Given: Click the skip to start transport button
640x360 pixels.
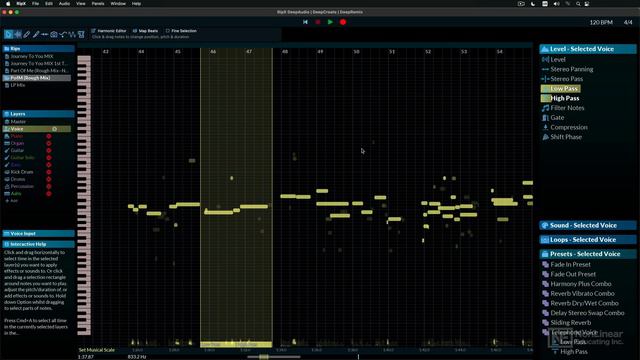Looking at the screenshot, I should pyautogui.click(x=305, y=22).
